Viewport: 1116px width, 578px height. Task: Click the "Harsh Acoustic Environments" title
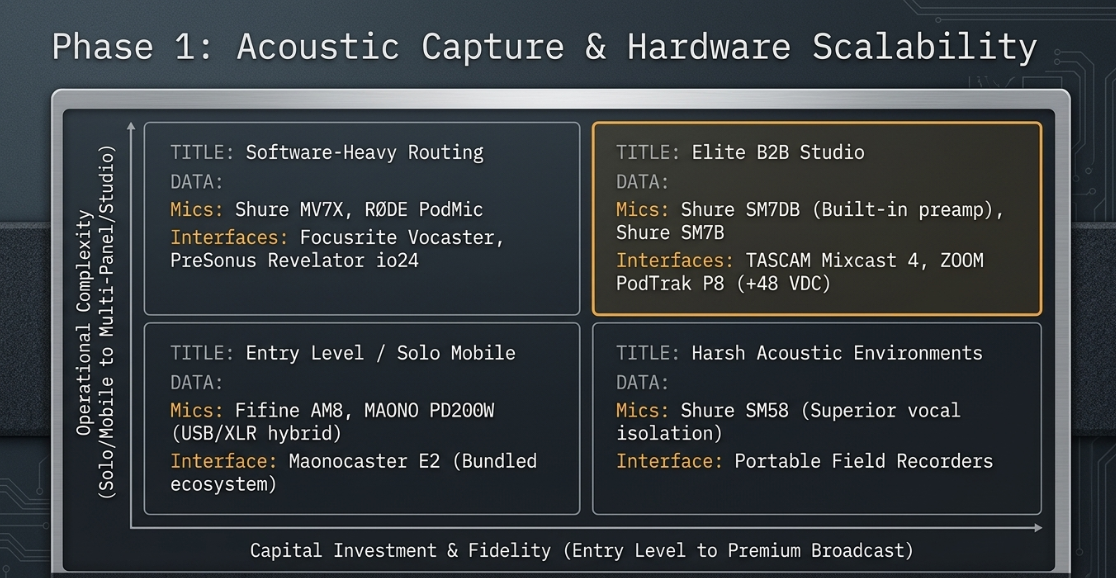click(837, 353)
